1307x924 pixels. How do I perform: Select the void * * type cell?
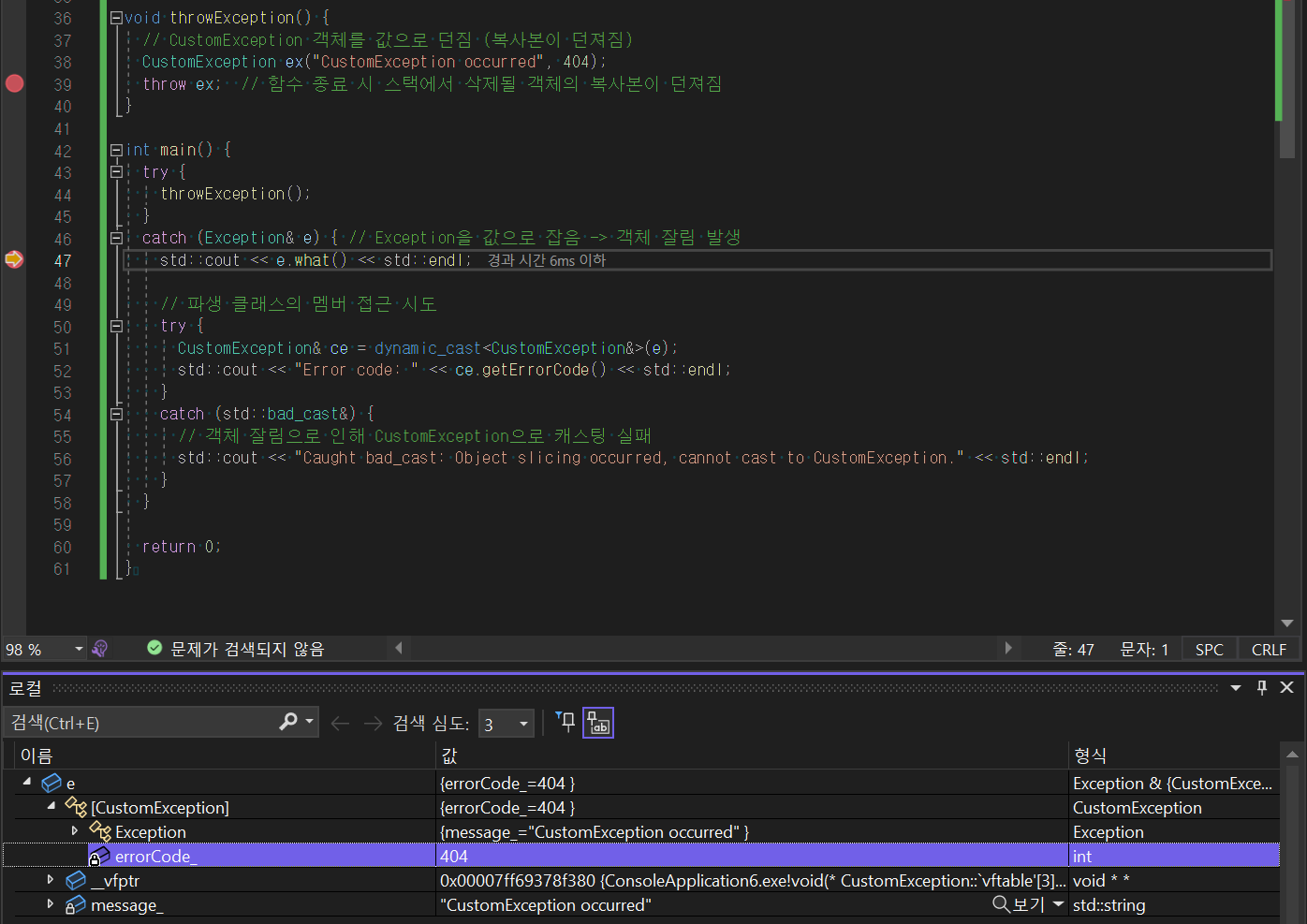click(1174, 880)
